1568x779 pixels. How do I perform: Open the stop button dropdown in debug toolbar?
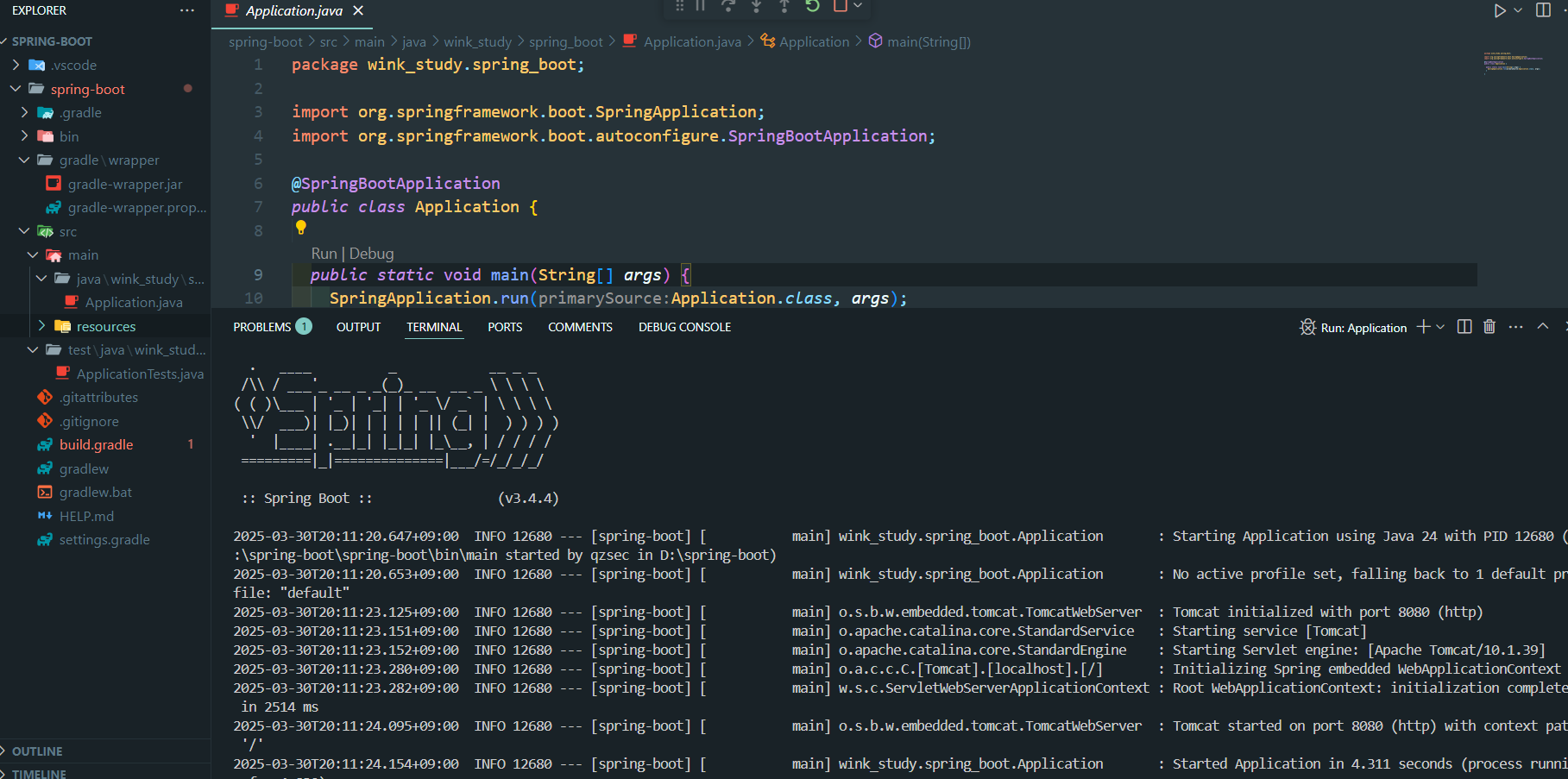tap(857, 6)
